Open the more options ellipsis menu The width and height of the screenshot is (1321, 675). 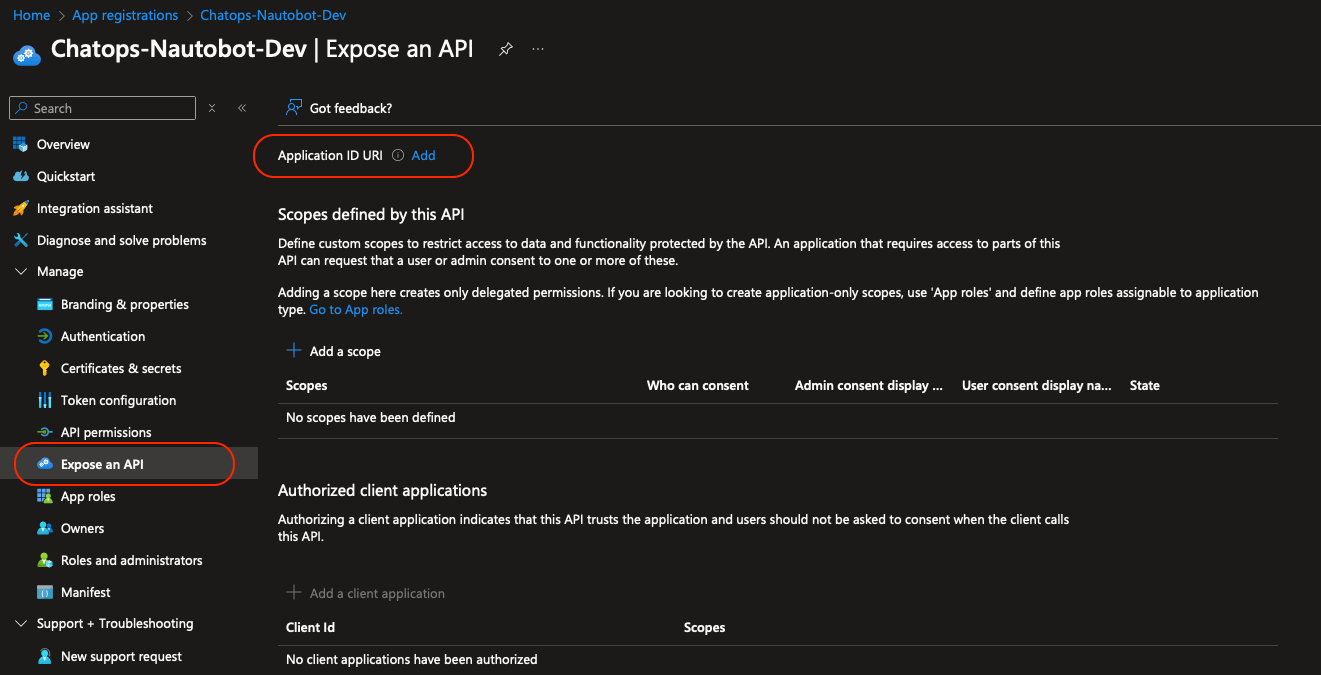pos(538,48)
